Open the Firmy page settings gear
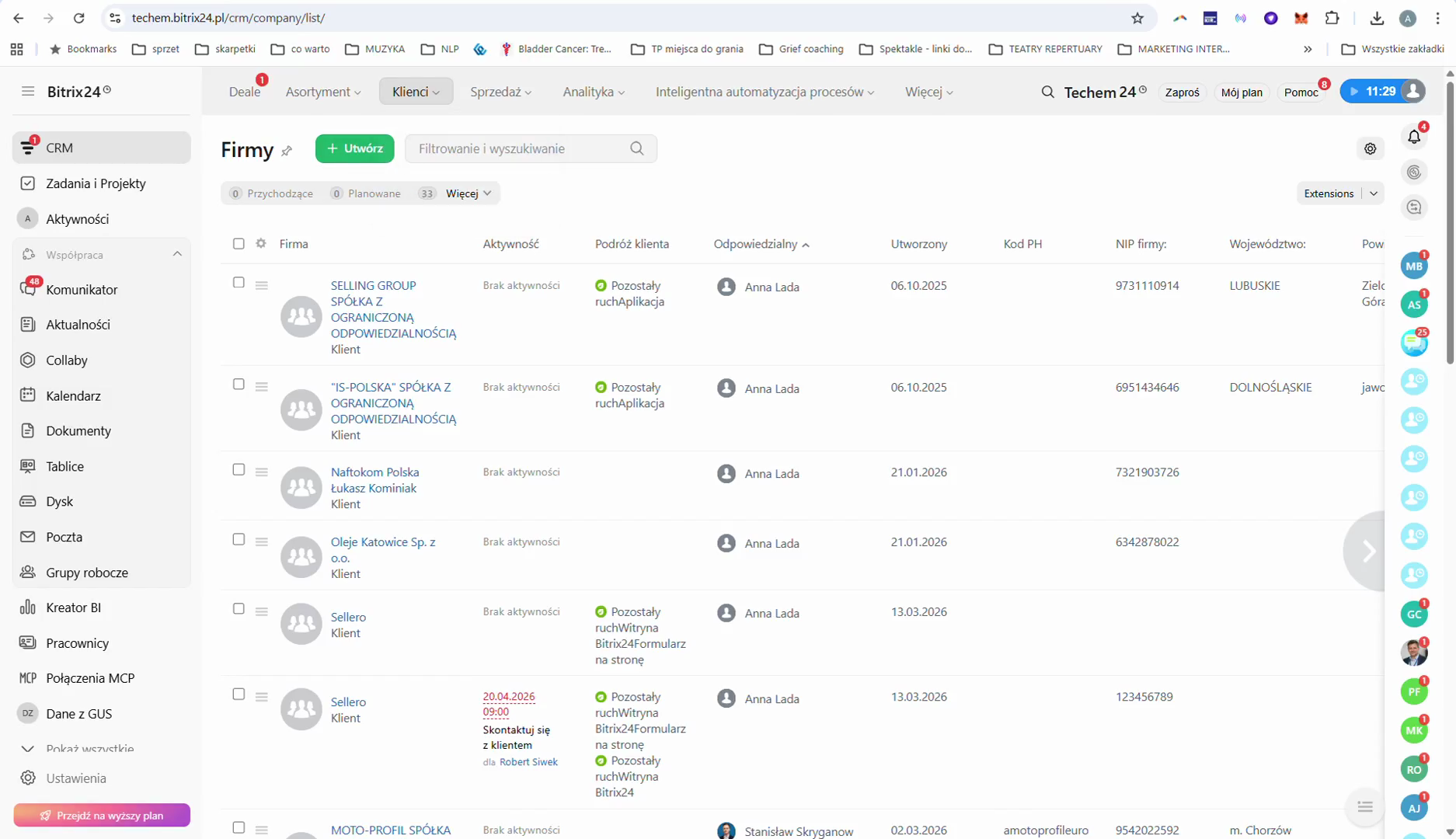 (x=1371, y=148)
